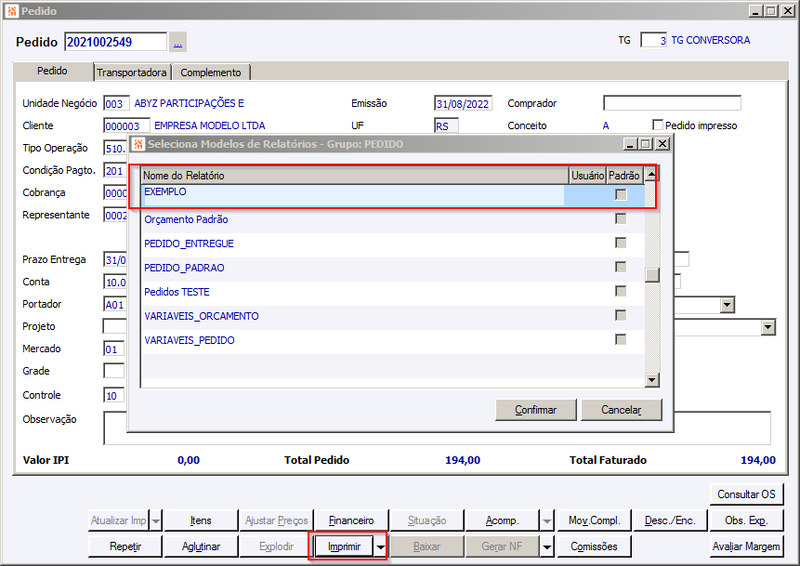Screen dimensions: 800x566
Task: Open the Mov.Compl. button
Action: [594, 521]
